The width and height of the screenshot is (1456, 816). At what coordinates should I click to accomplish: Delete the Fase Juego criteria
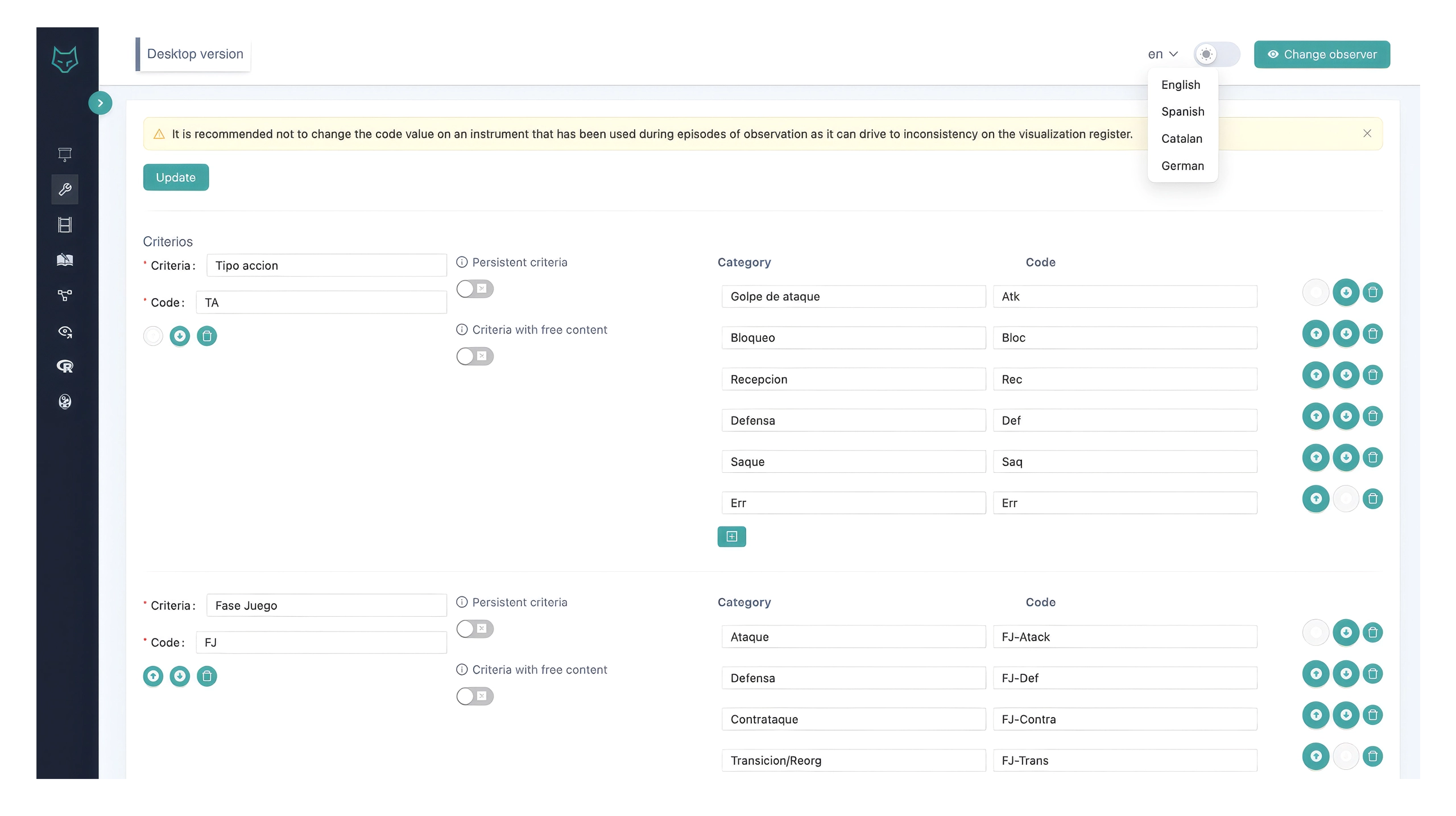[x=206, y=676]
